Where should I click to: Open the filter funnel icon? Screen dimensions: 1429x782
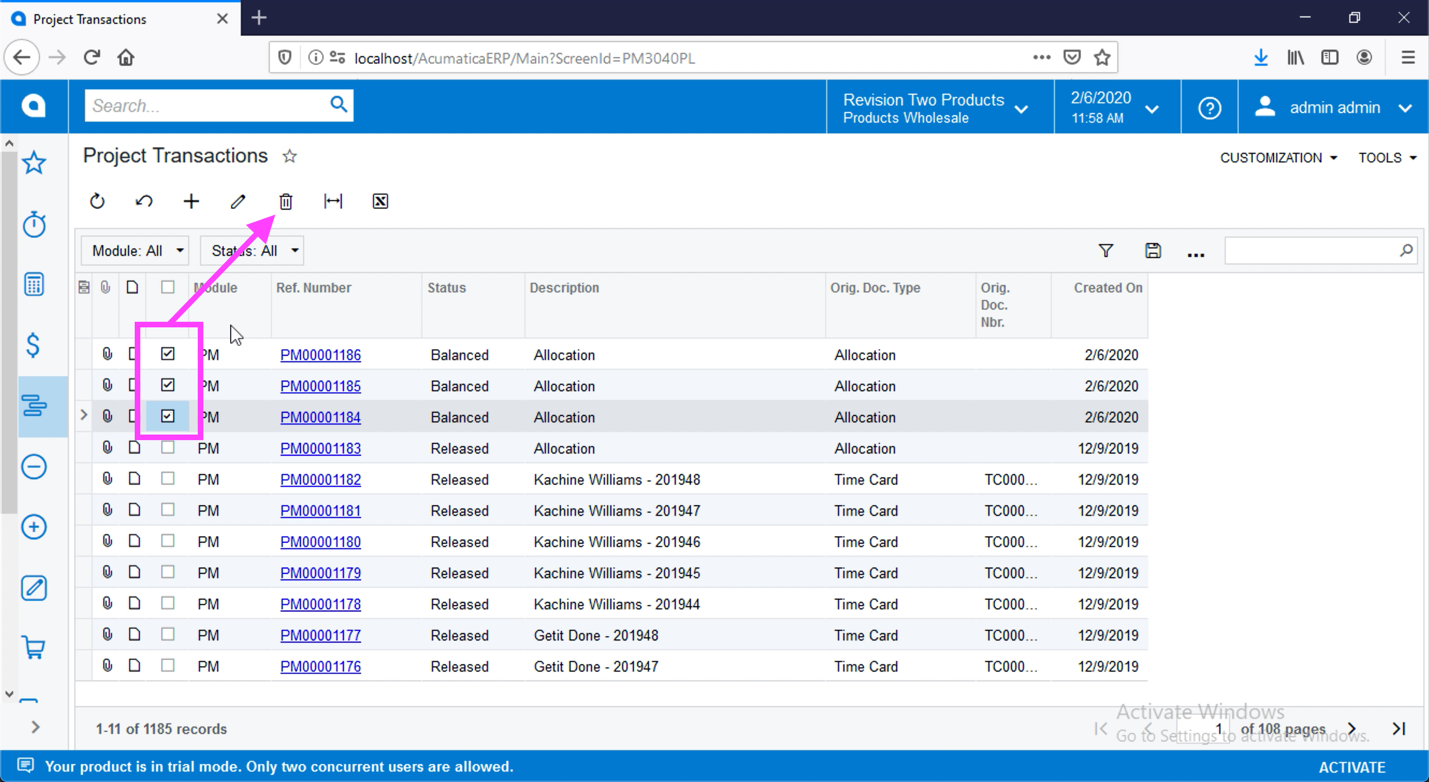pos(1106,250)
